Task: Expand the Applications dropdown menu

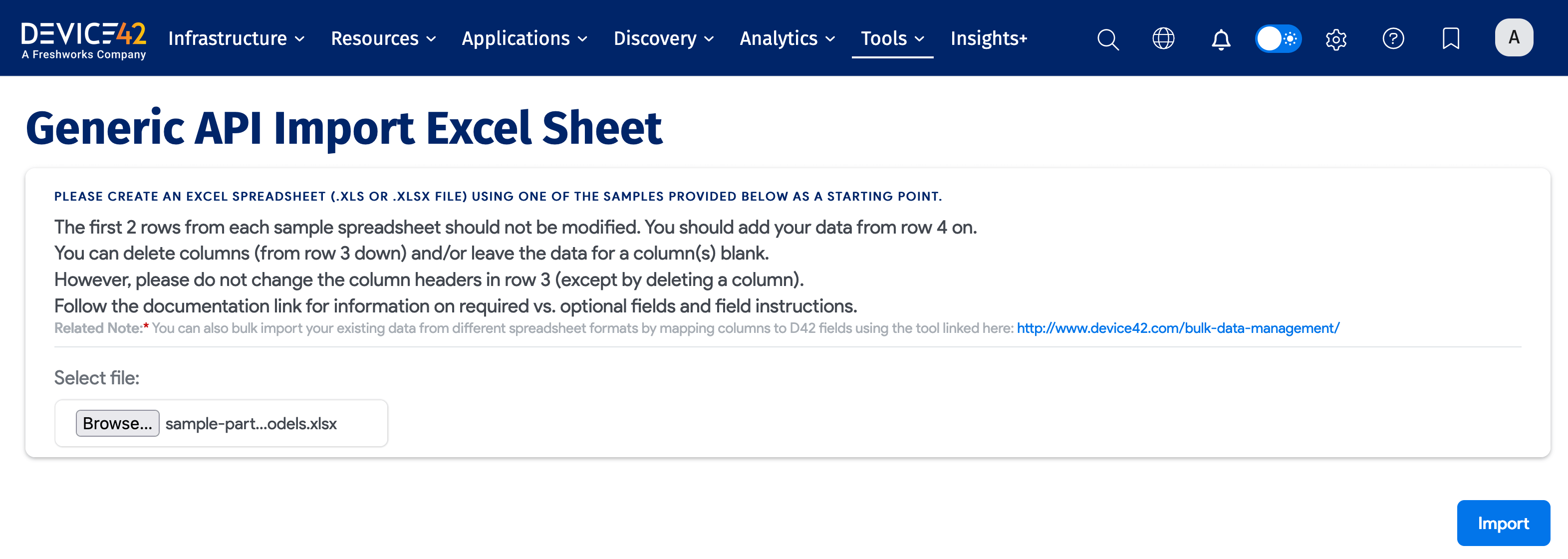Action: 524,39
